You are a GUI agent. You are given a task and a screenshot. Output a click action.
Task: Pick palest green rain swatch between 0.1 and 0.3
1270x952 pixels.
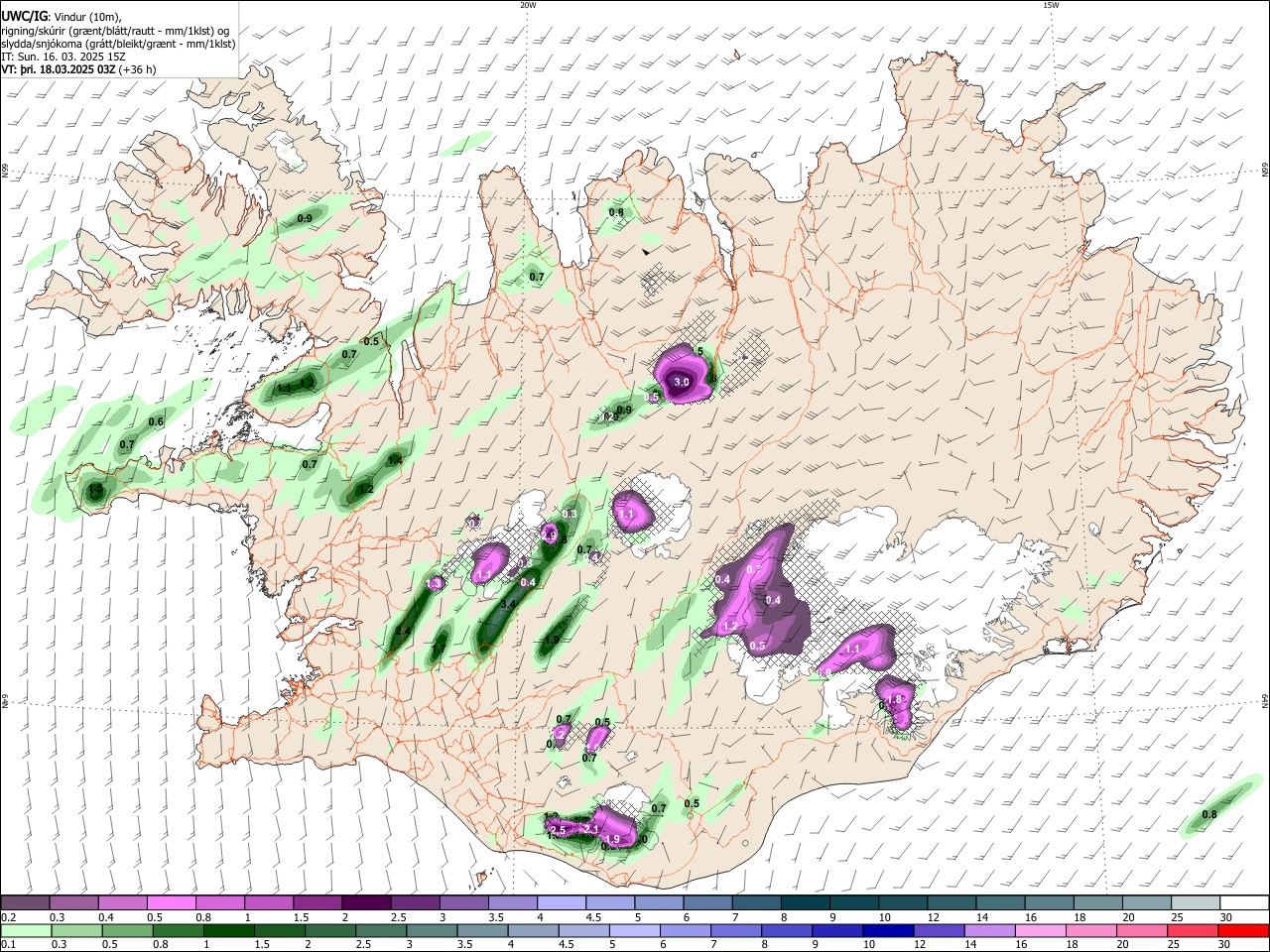[x=26, y=930]
